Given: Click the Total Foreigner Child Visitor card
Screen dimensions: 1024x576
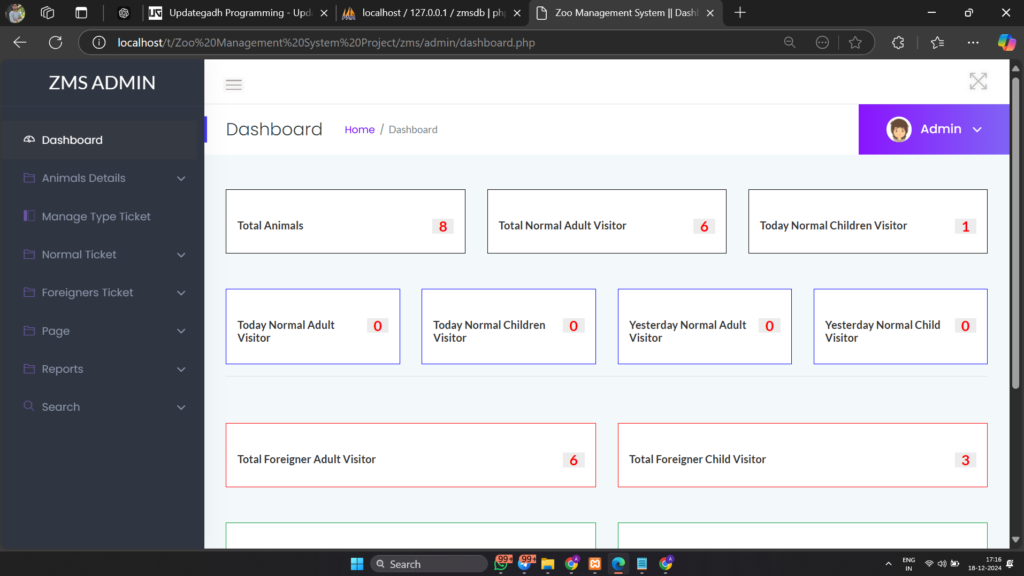Looking at the screenshot, I should tap(803, 455).
